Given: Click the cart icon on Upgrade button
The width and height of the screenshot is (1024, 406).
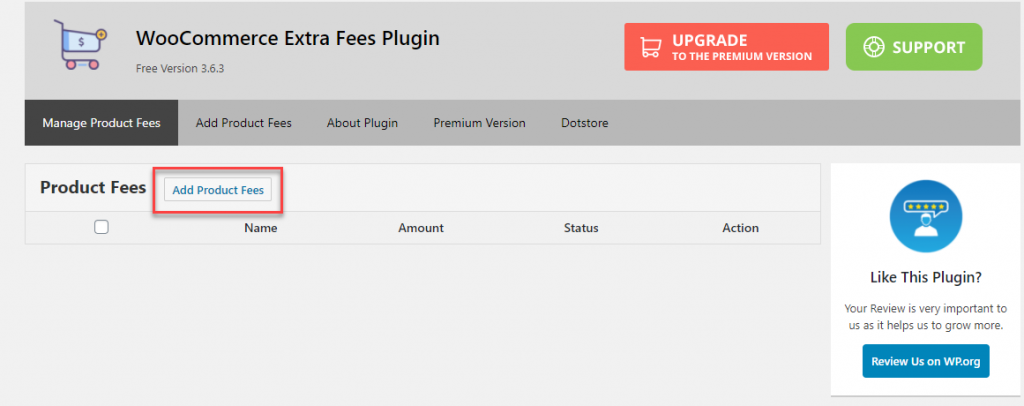Looking at the screenshot, I should (x=650, y=47).
